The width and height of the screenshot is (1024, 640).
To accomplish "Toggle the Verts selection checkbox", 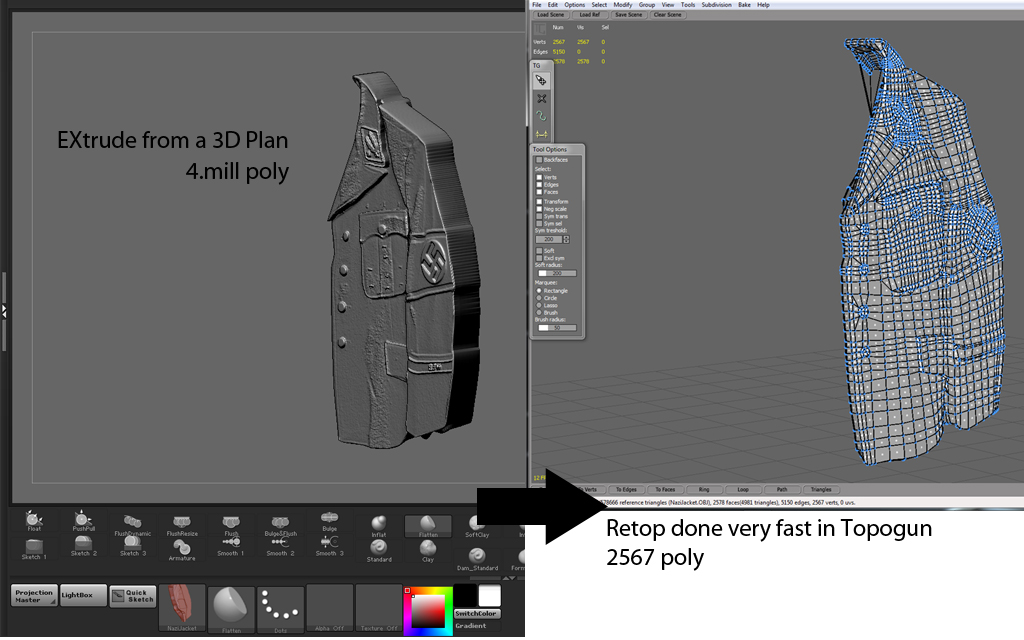I will point(539,178).
